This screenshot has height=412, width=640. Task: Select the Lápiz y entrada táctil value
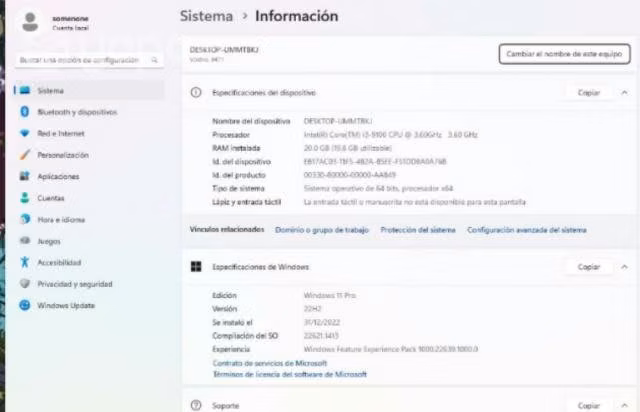415,202
